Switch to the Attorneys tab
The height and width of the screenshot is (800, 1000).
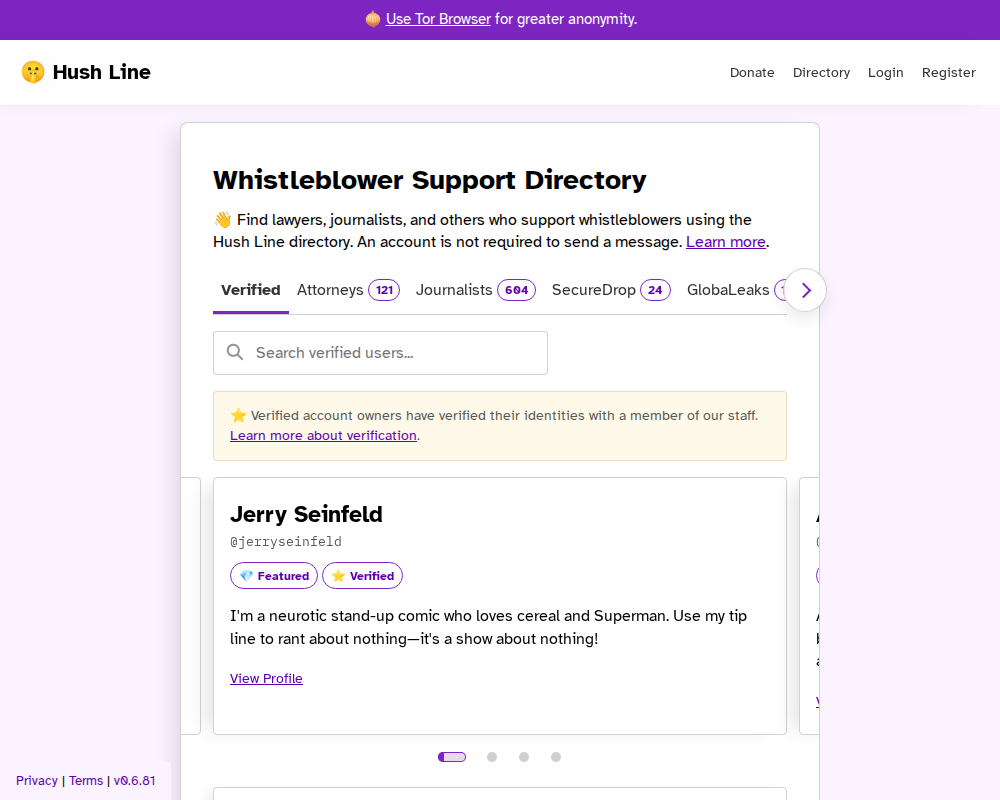pyautogui.click(x=348, y=290)
